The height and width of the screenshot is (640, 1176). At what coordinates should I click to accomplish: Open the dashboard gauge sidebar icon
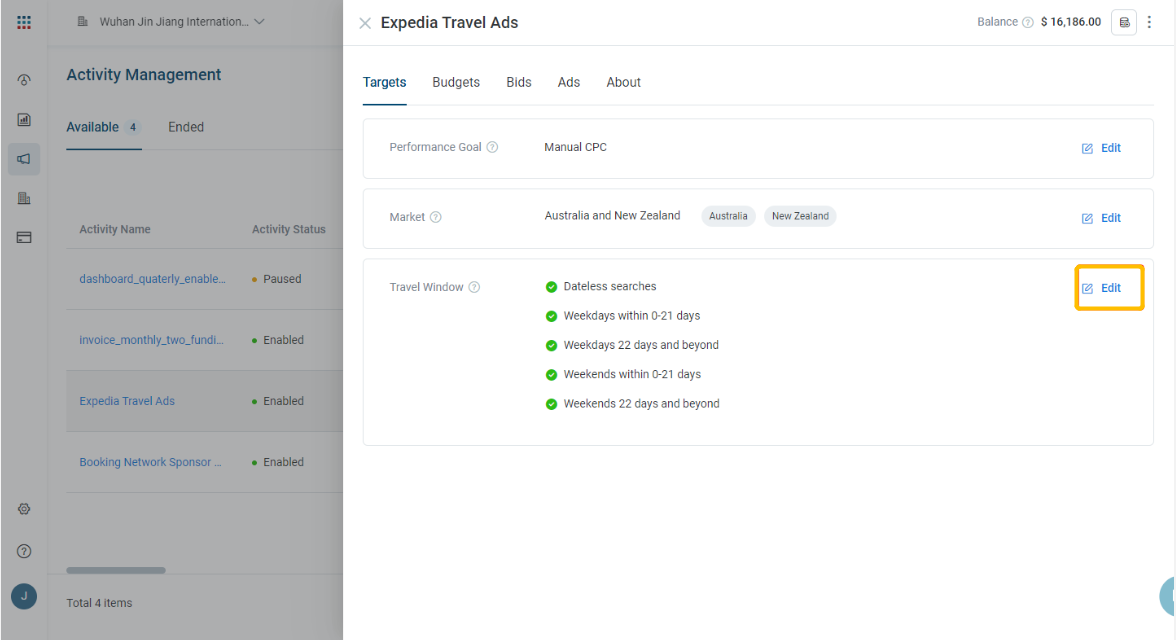click(24, 80)
